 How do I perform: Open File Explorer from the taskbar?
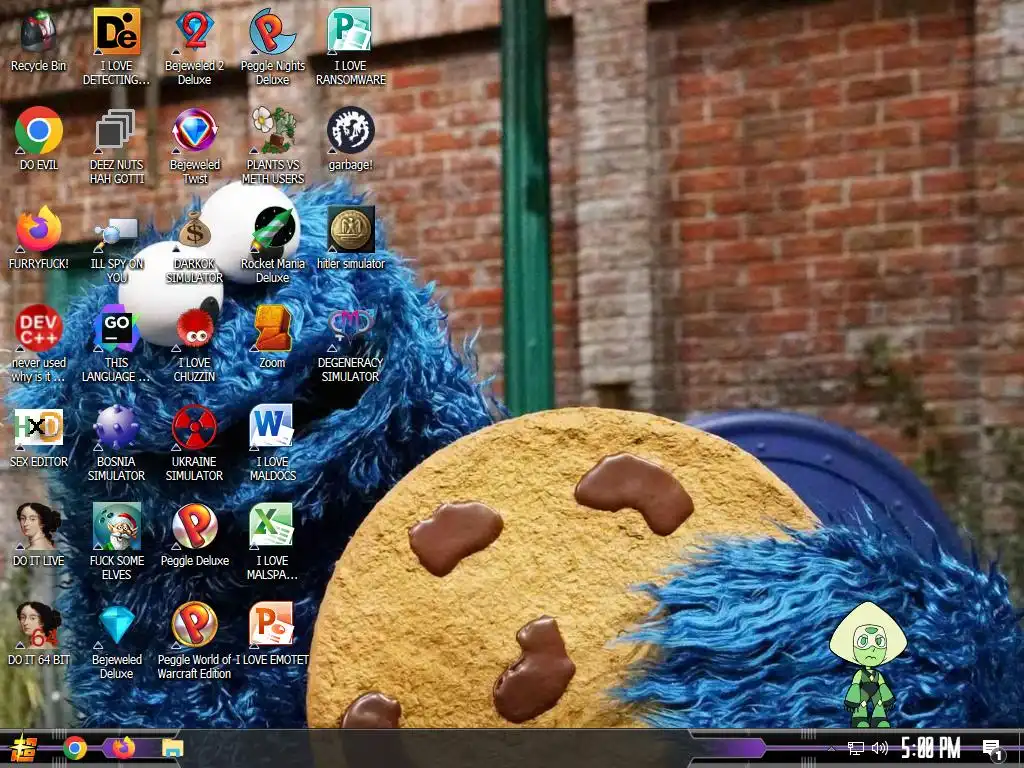[173, 748]
